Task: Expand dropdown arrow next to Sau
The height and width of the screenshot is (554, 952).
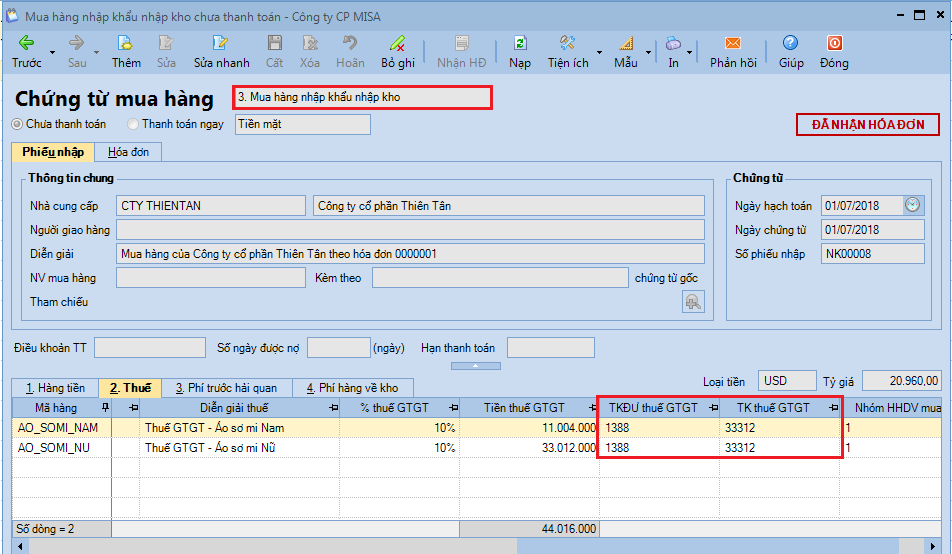Action: (97, 52)
